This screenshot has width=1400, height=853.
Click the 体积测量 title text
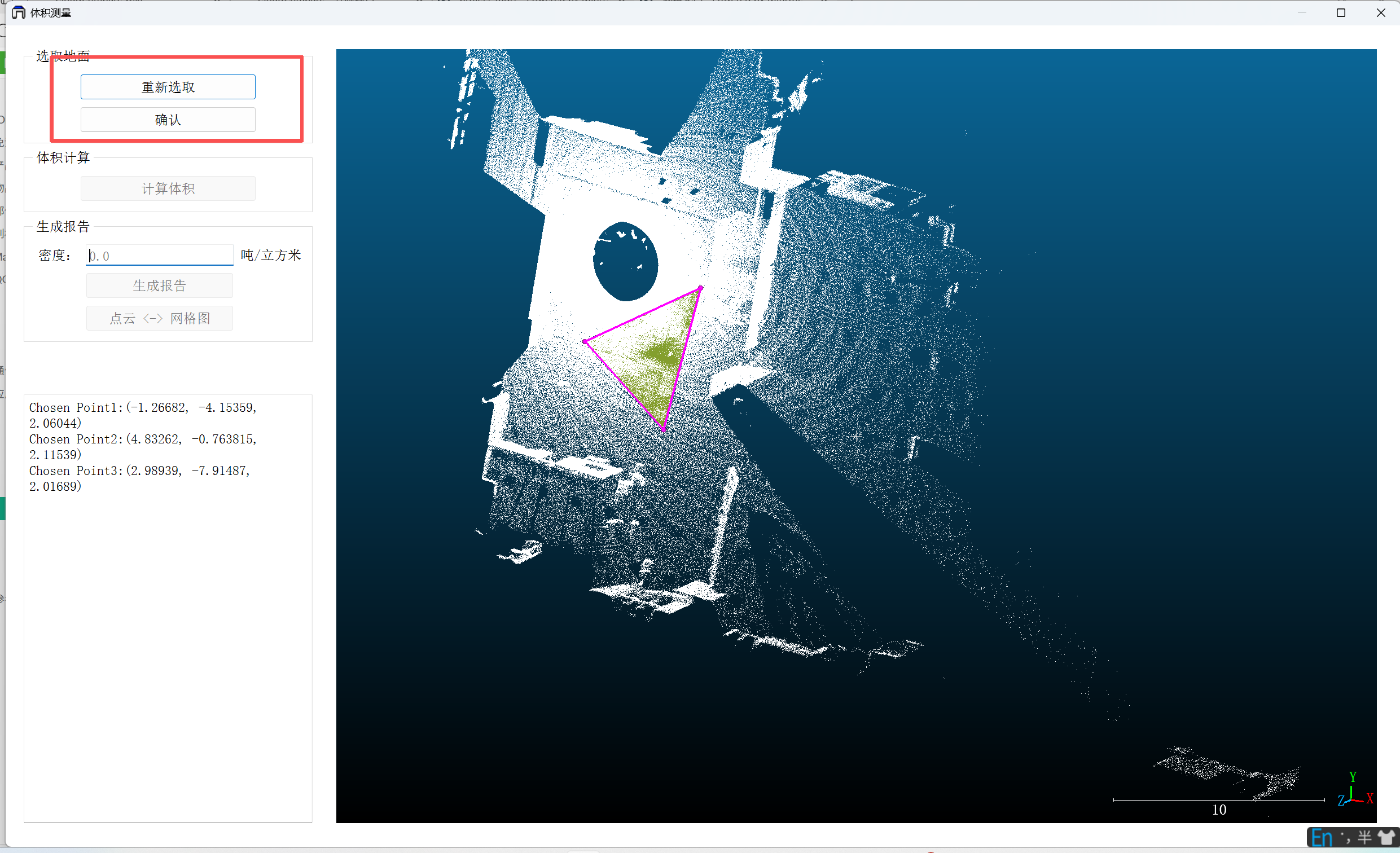51,12
